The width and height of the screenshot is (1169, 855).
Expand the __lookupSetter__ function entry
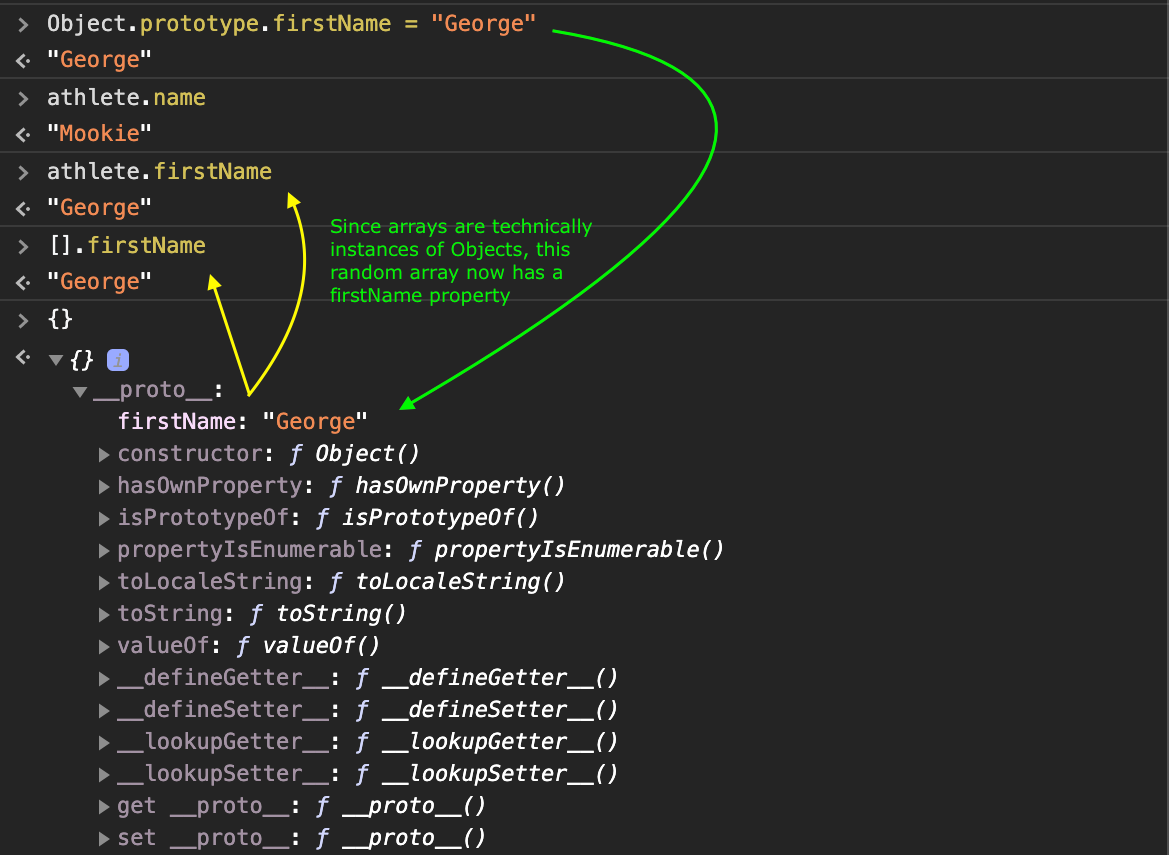tap(104, 774)
